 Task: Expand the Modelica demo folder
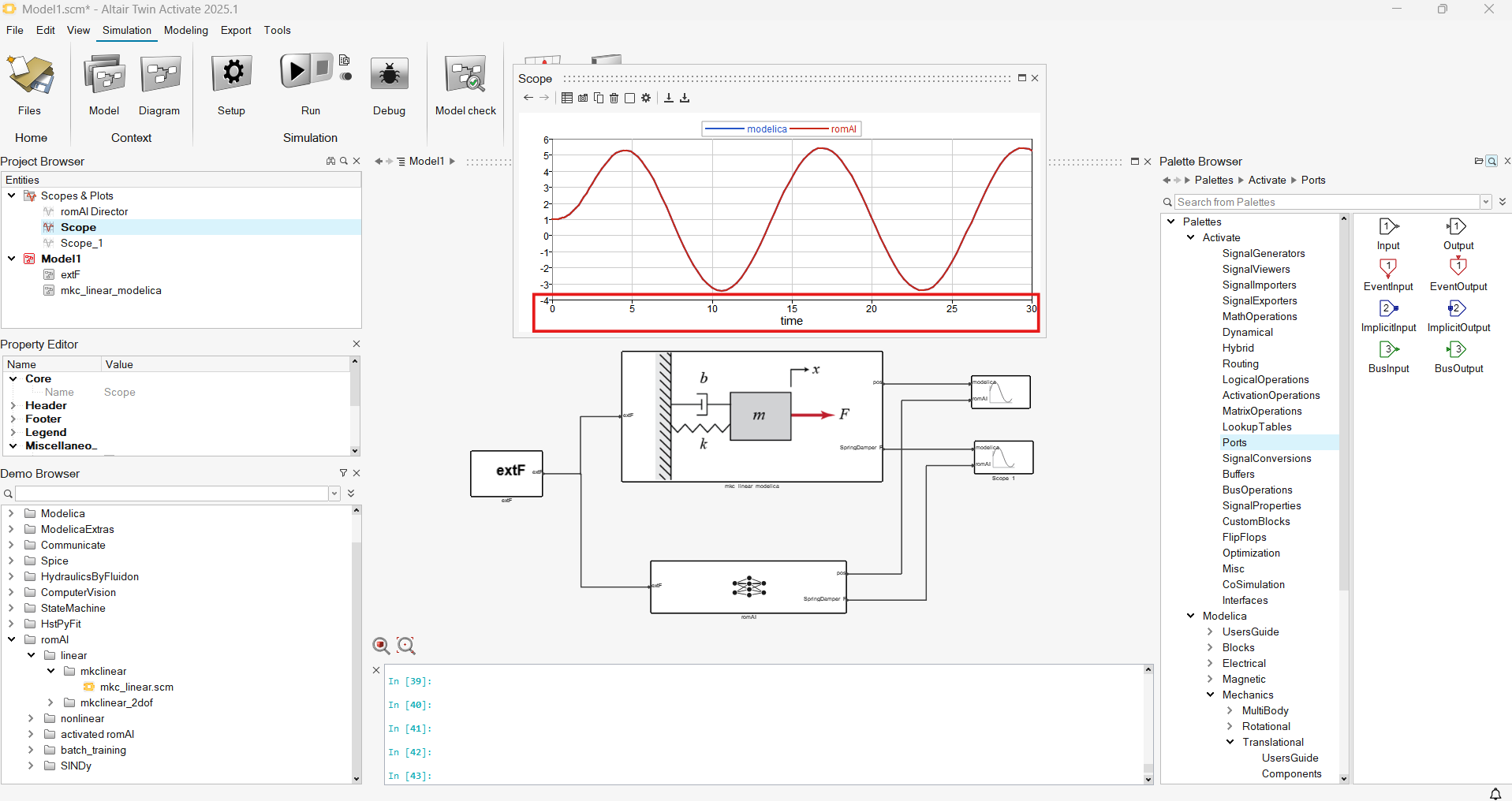point(11,513)
